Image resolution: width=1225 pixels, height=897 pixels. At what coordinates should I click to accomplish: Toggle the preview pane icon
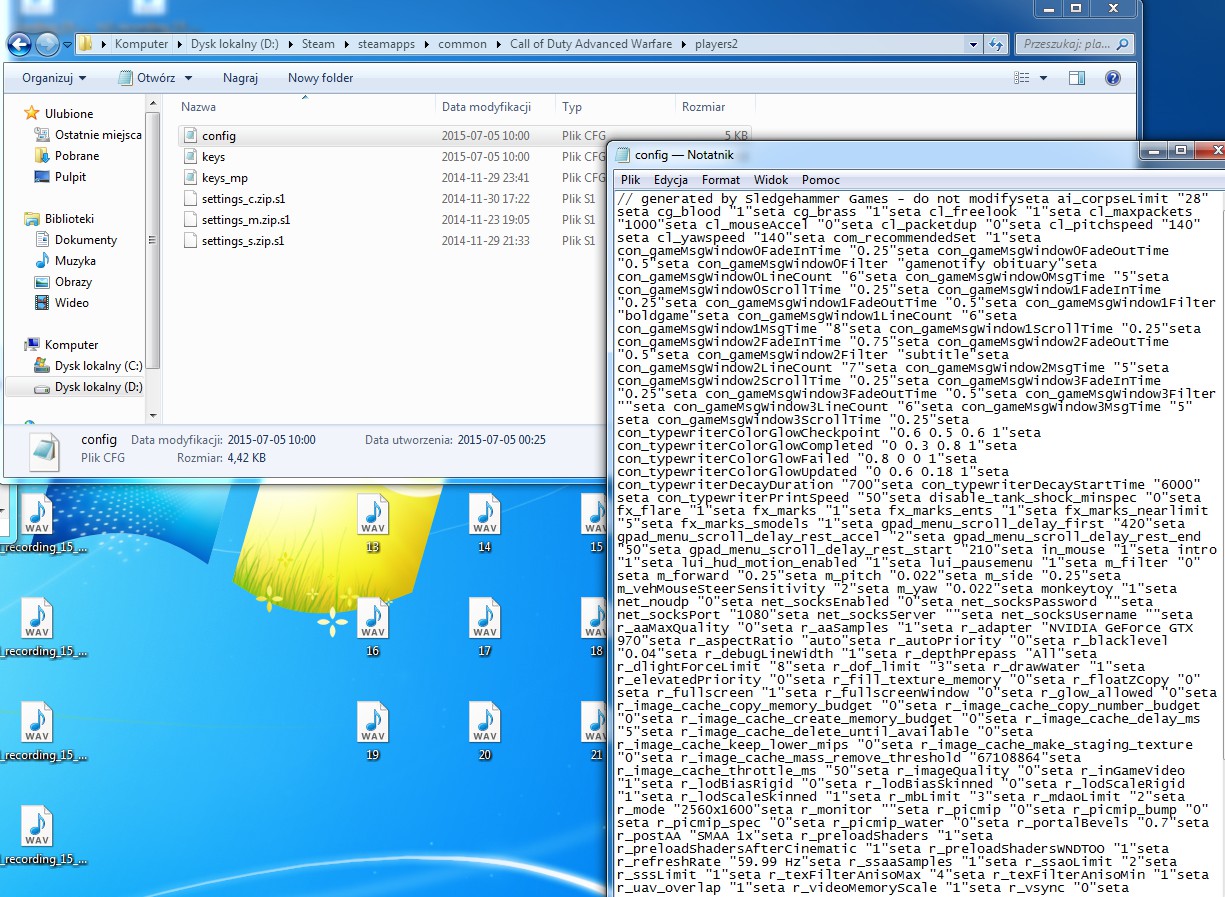pos(1077,78)
